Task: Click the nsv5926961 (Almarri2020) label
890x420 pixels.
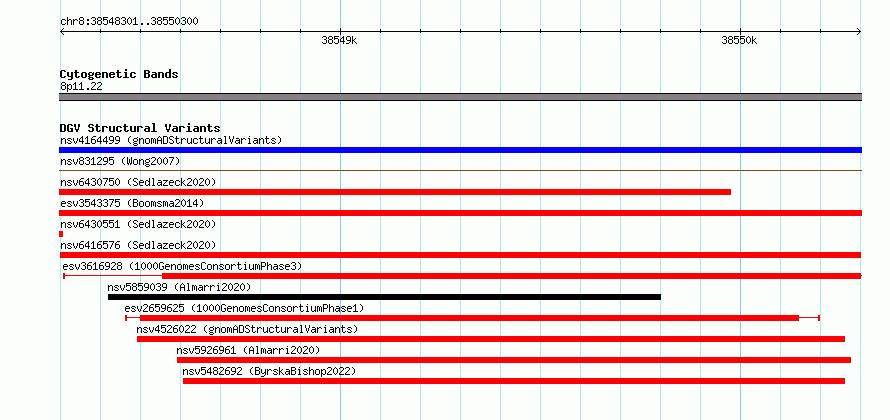Action: pyautogui.click(x=248, y=350)
